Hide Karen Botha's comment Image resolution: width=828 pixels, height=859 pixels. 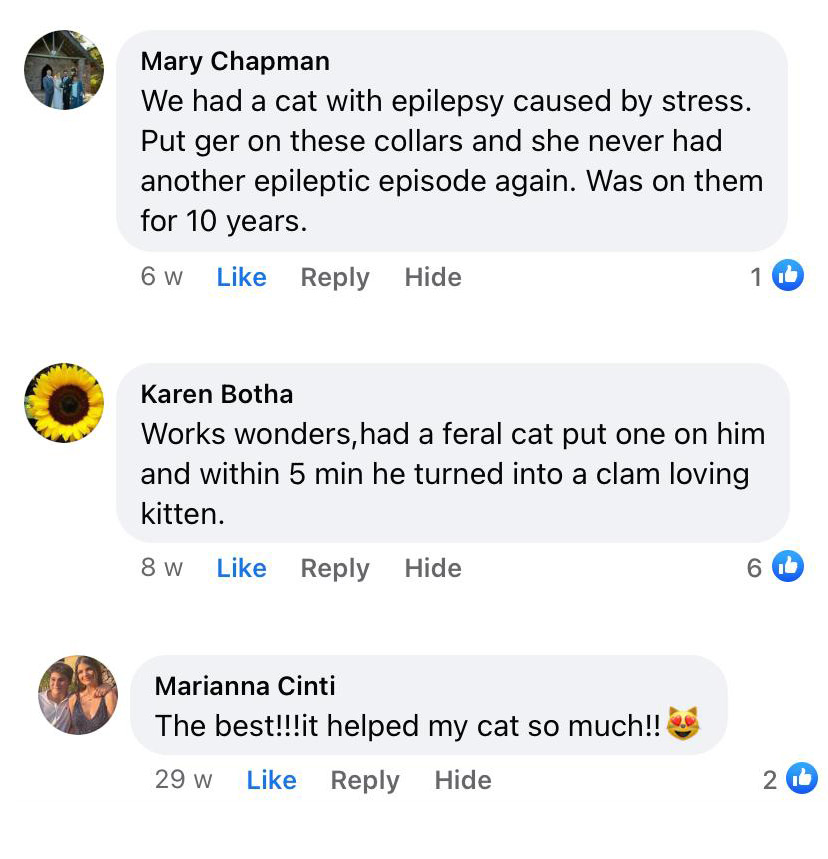click(x=433, y=568)
